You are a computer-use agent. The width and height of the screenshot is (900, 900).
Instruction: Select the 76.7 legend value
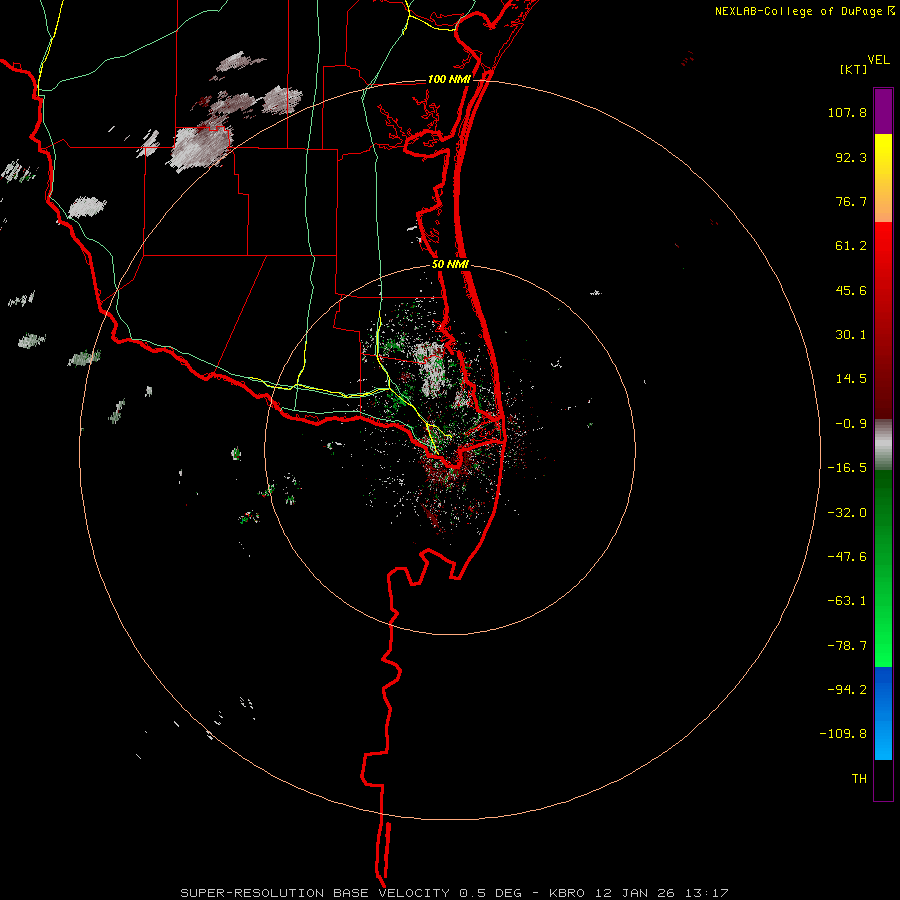(851, 201)
